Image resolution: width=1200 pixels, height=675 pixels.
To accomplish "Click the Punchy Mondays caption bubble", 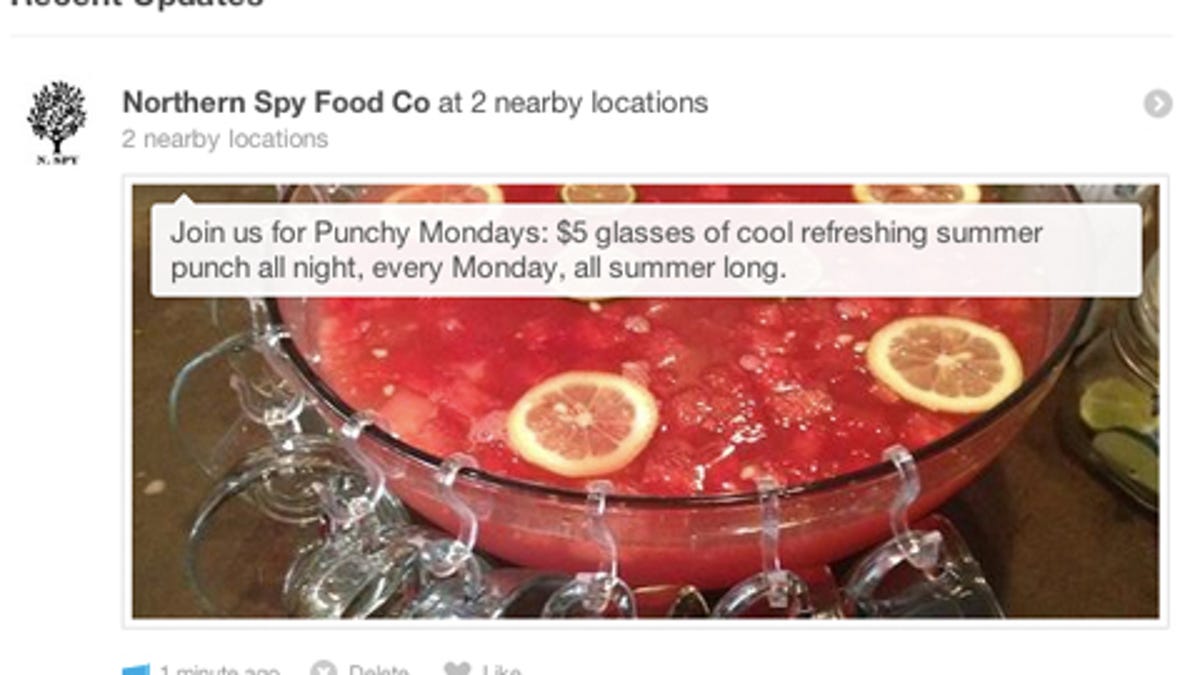I will click(x=645, y=250).
